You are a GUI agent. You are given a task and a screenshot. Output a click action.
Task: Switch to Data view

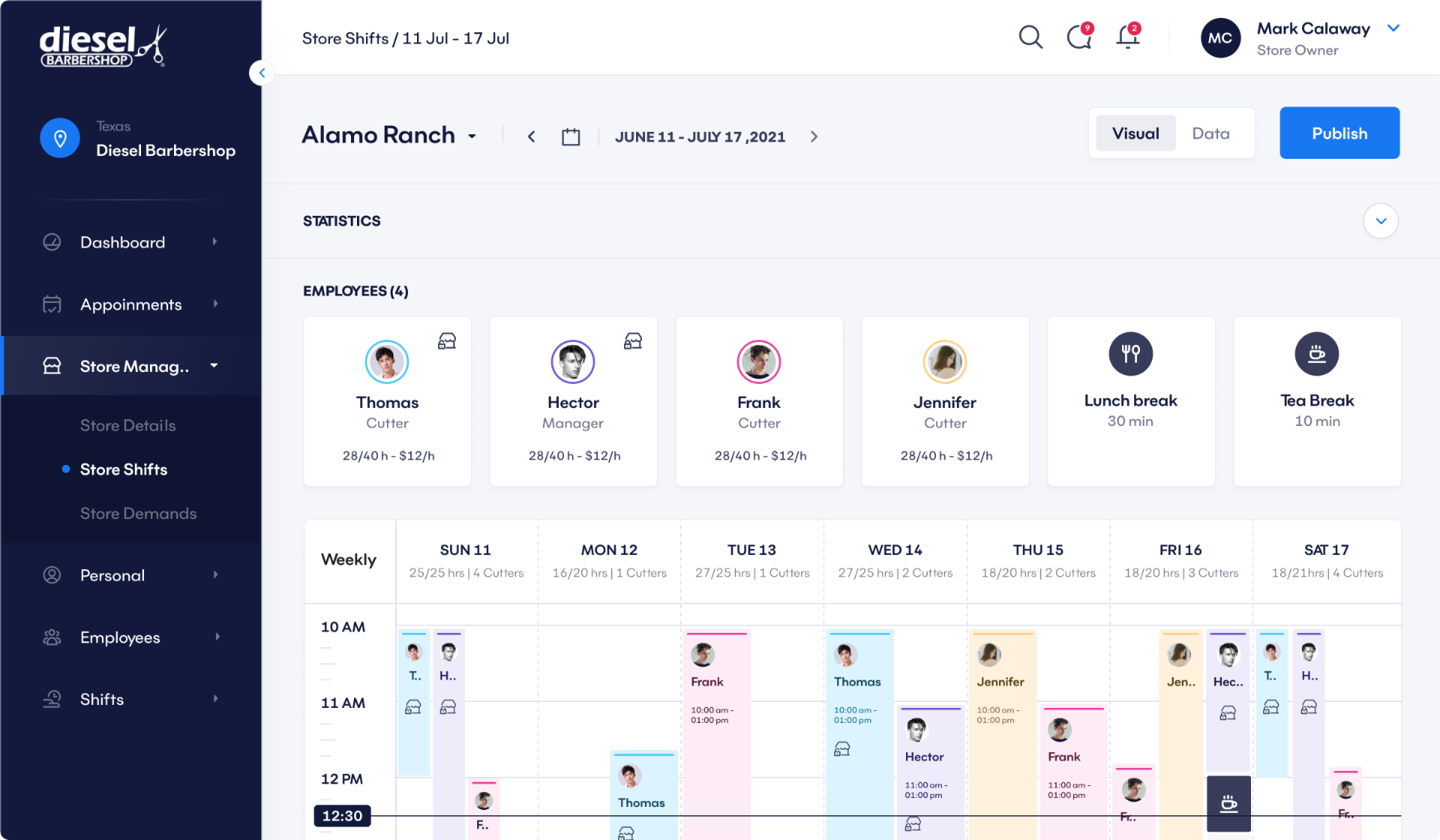(1210, 133)
